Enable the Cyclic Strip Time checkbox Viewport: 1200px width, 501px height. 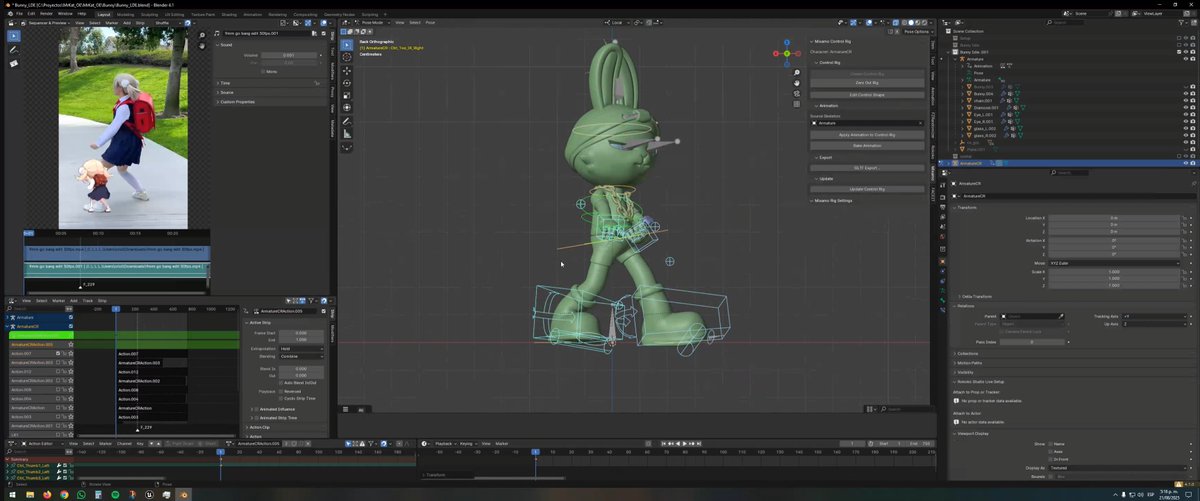281,398
